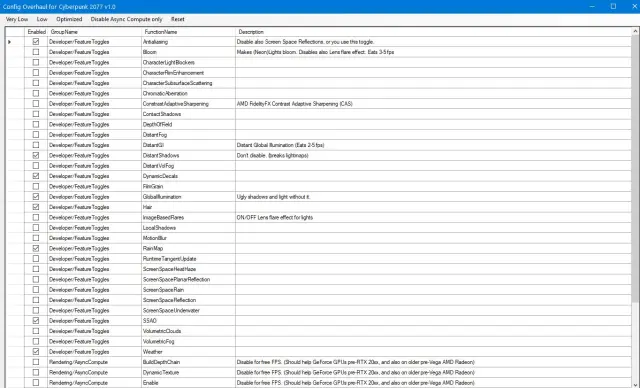This screenshot has height=388, width=640.
Task: Reset all config toggles
Action: point(178,19)
